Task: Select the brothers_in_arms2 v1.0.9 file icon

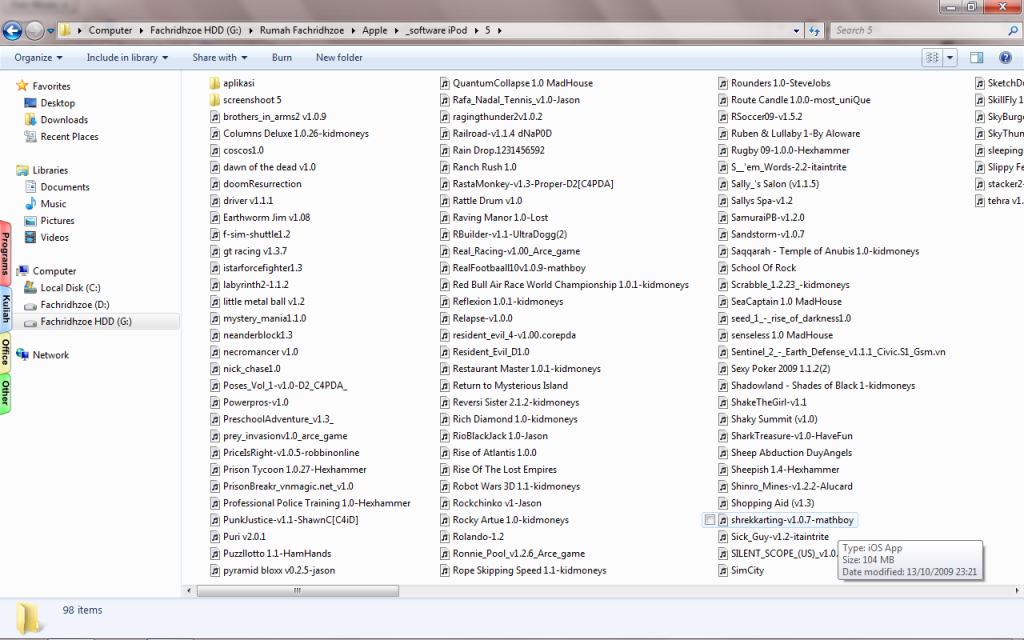Action: coord(215,117)
